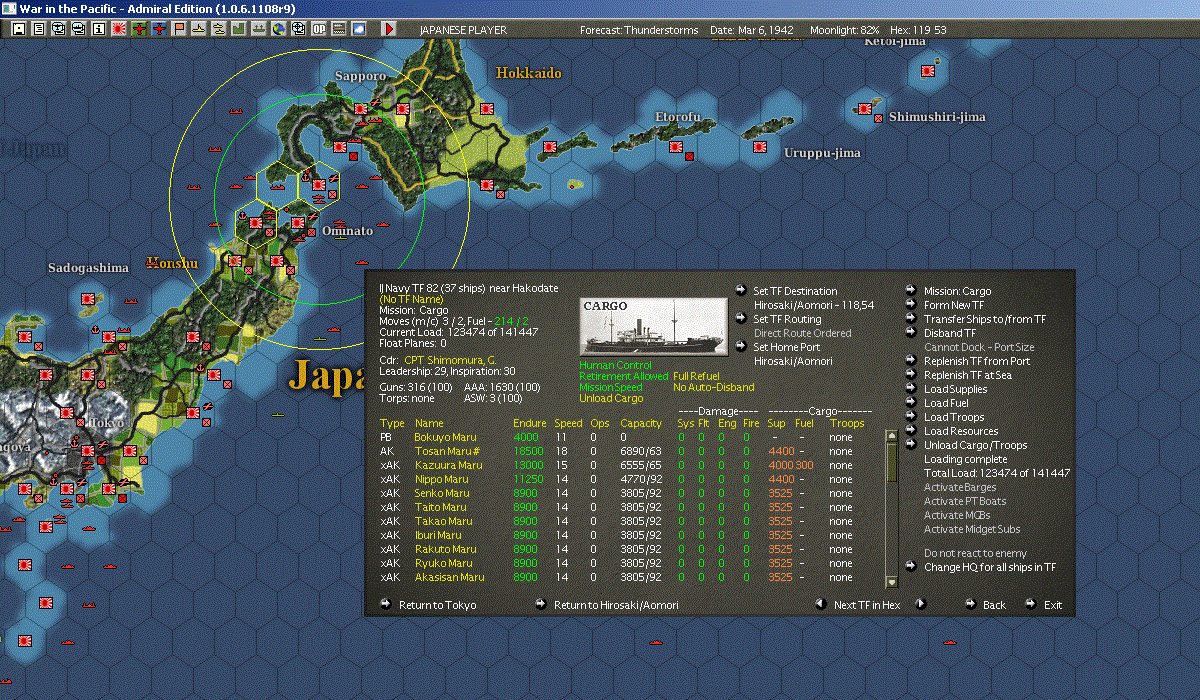1200x700 pixels.
Task: Click the Capacity column header
Action: pos(641,423)
